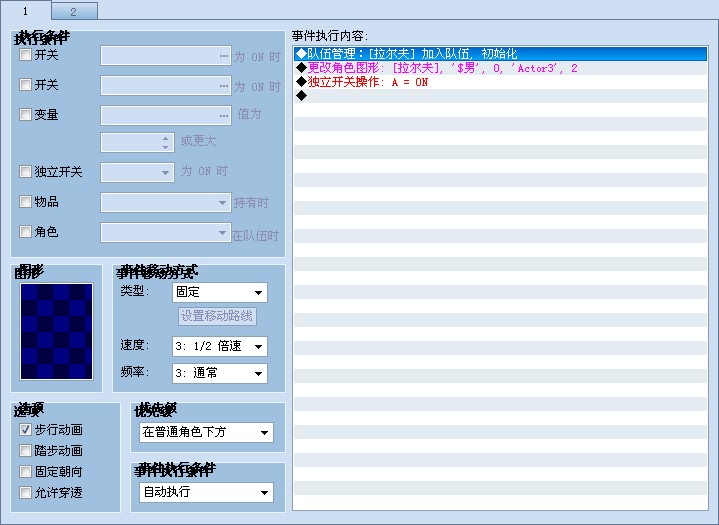Image resolution: width=719 pixels, height=525 pixels.
Task: Click the second switch selector ellipsis field
Action: 166,86
